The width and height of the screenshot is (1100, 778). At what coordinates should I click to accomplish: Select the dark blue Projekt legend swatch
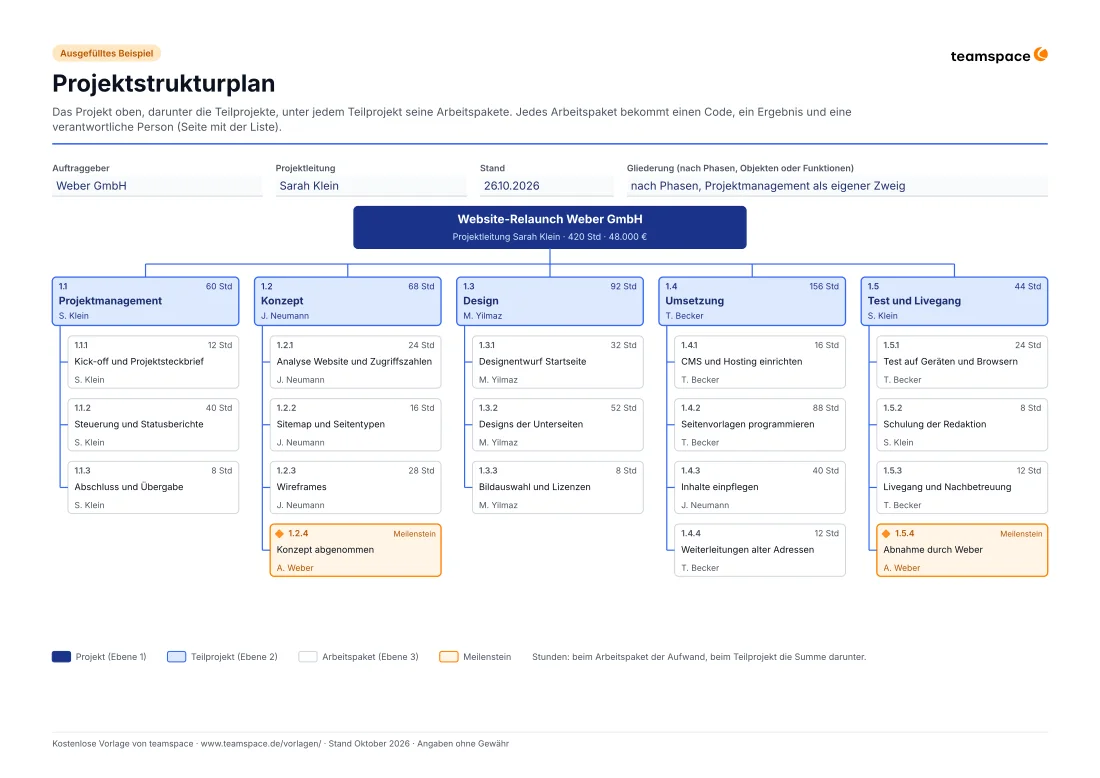(62, 657)
